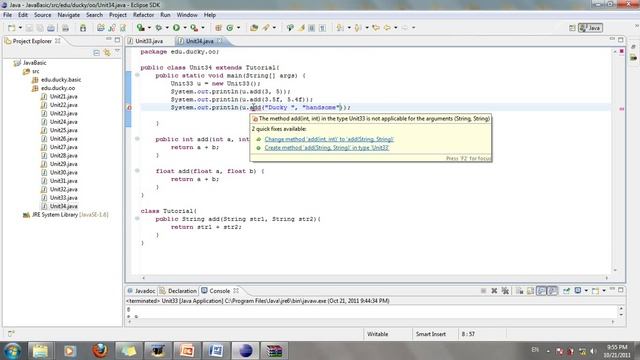Click the editor horizontal scrollbar
Viewport: 640px width, 360px height.
tap(375, 278)
